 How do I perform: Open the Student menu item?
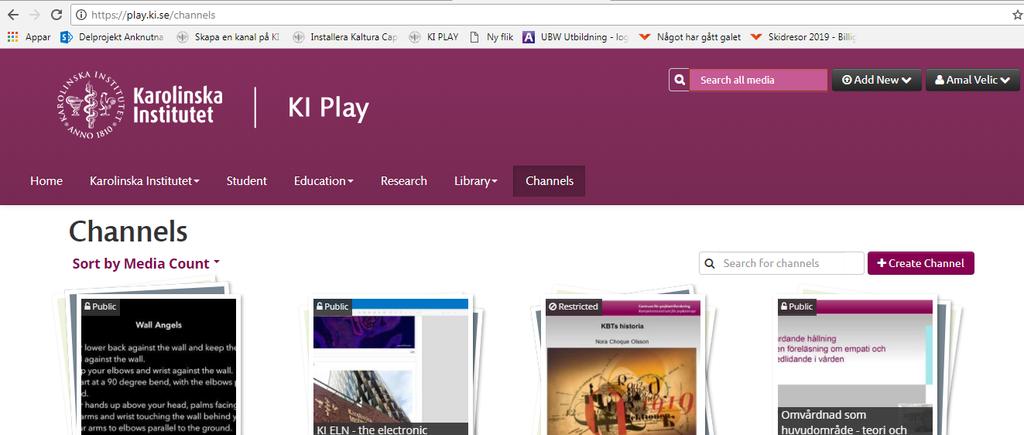246,181
